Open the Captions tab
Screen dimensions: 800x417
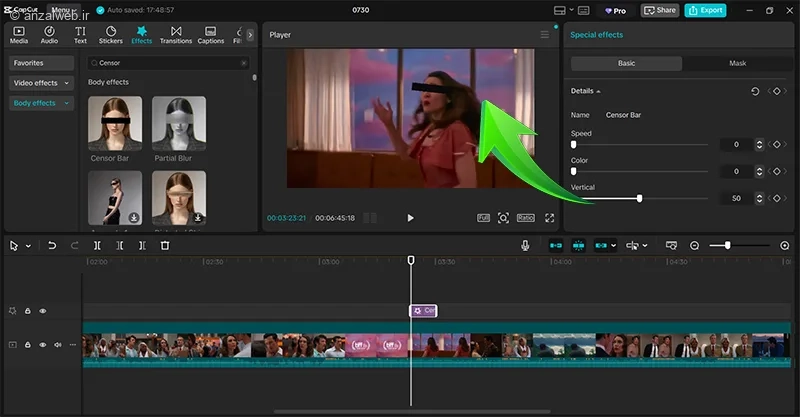(x=211, y=35)
